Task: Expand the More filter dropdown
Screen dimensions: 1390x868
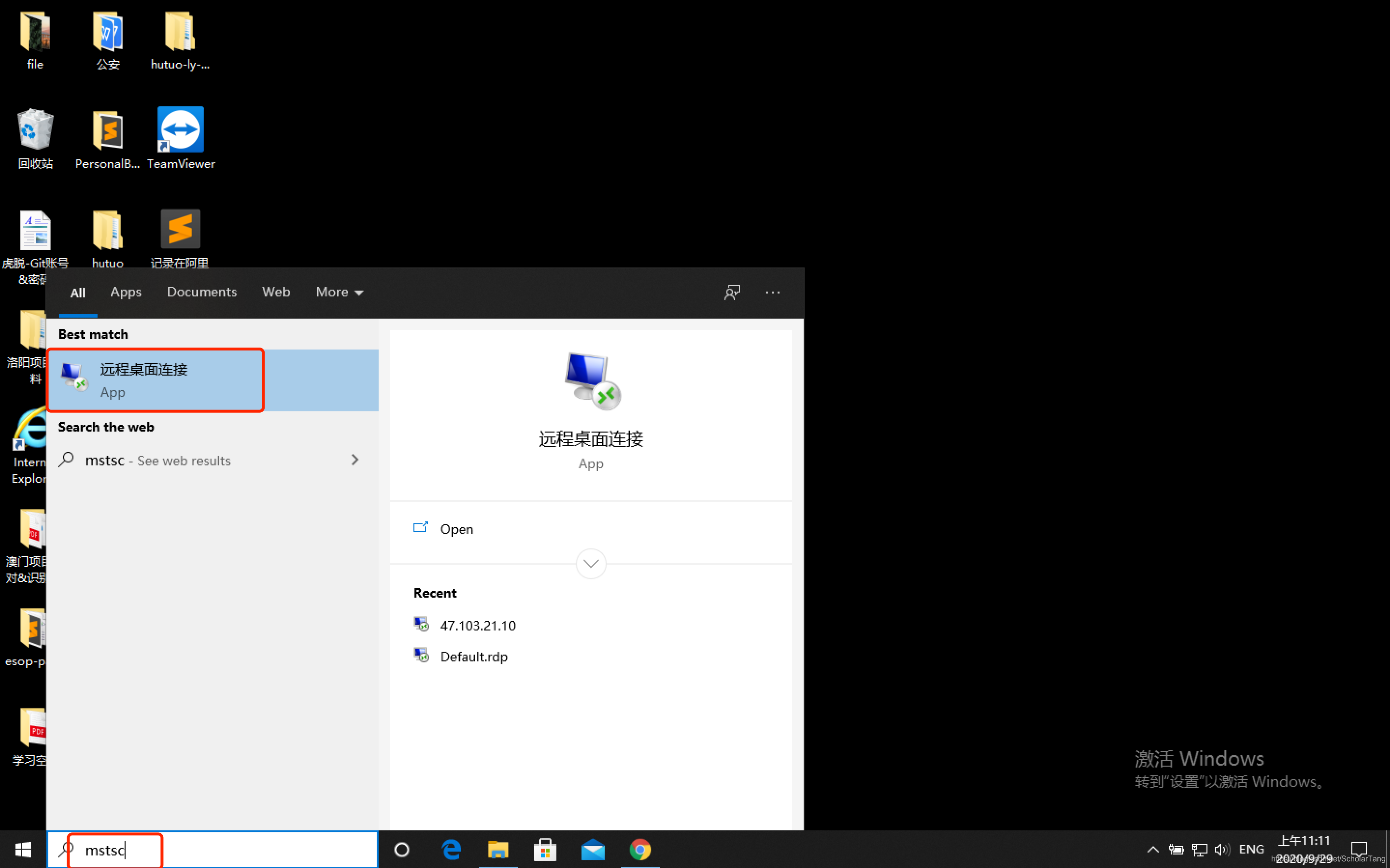Action: tap(340, 292)
